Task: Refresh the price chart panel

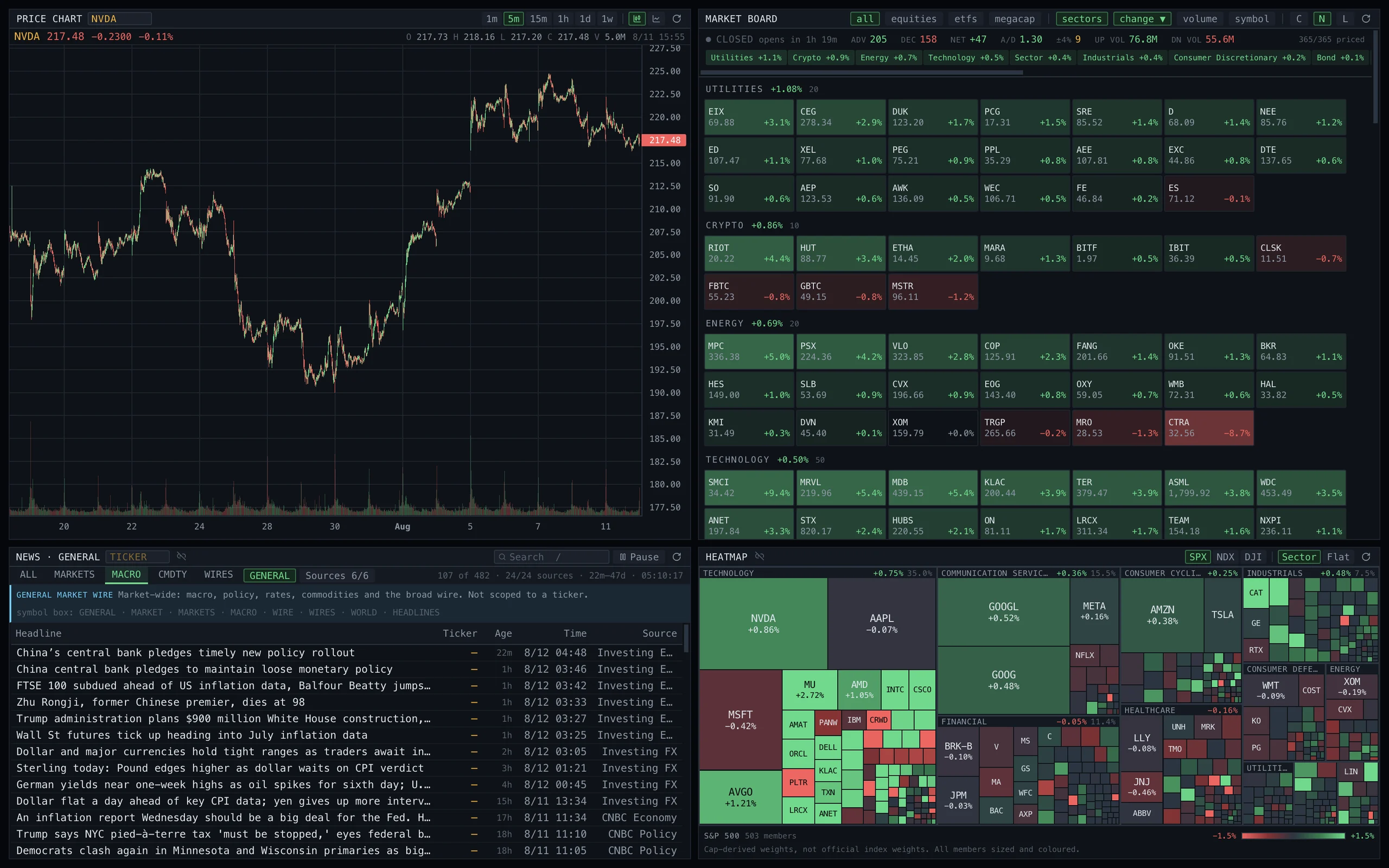Action: [677, 19]
